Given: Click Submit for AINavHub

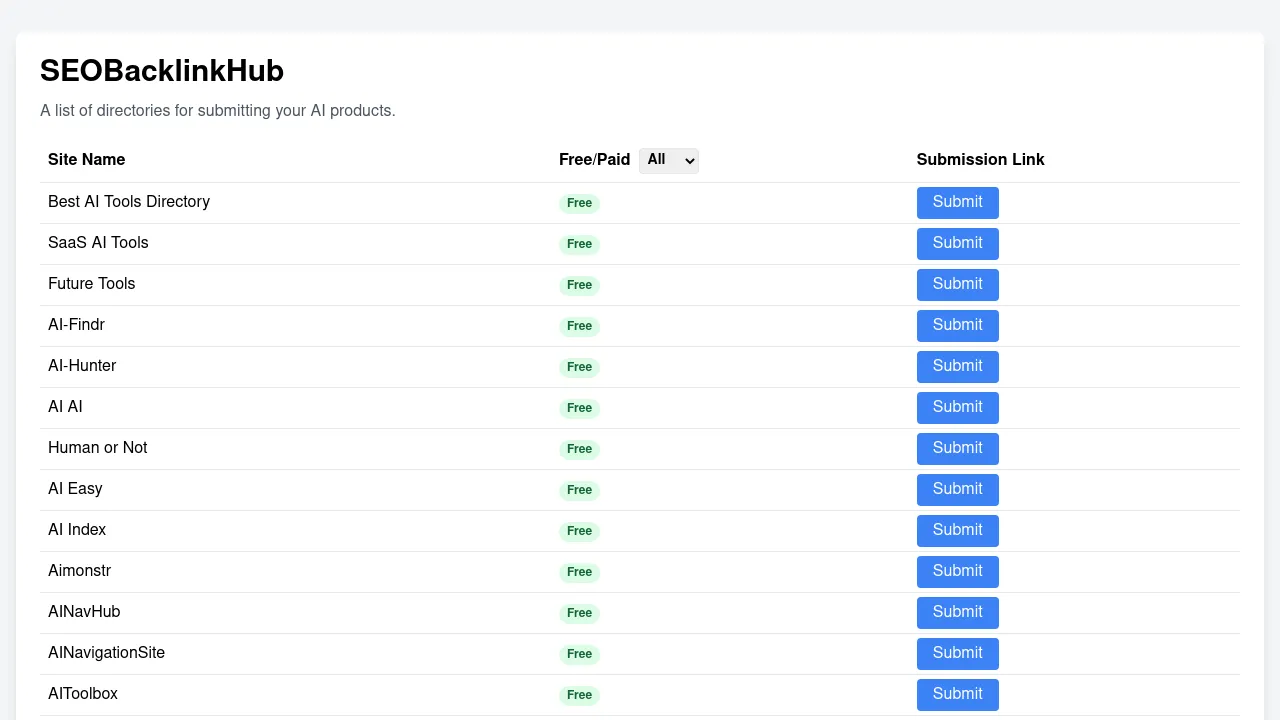Looking at the screenshot, I should click(x=957, y=612).
